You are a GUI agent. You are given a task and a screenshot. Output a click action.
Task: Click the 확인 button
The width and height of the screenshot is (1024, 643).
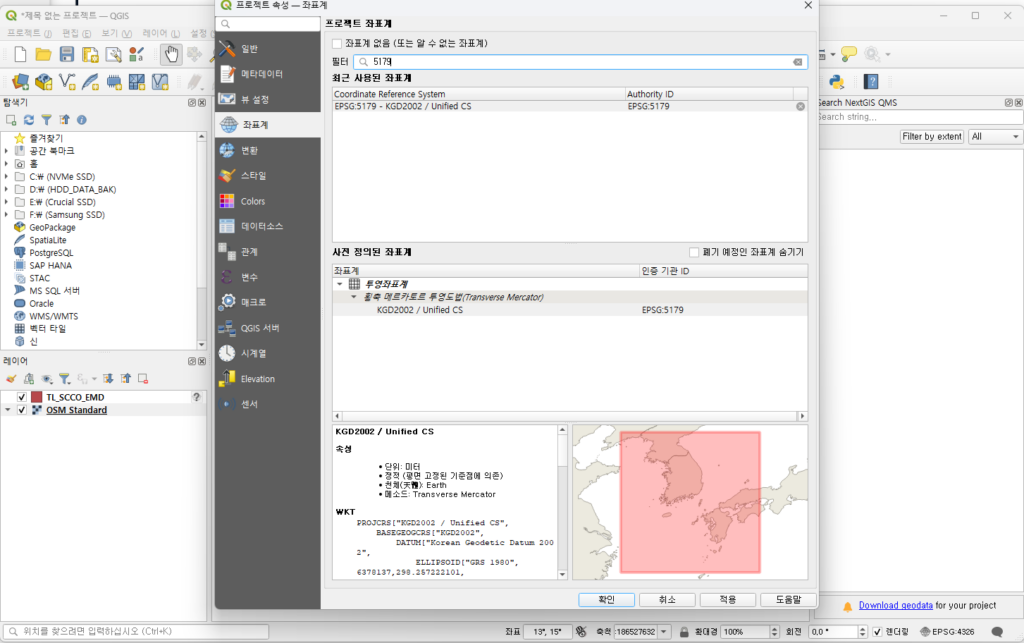click(x=607, y=600)
